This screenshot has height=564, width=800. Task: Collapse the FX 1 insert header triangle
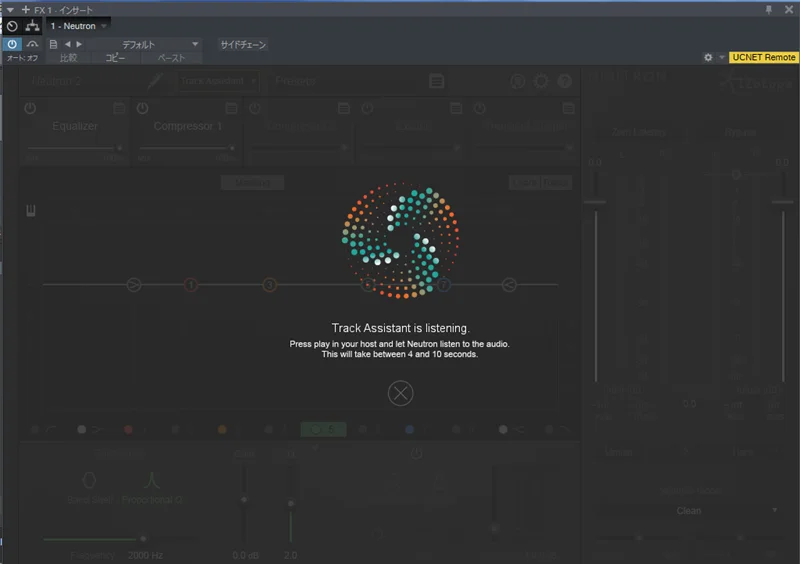coord(10,9)
